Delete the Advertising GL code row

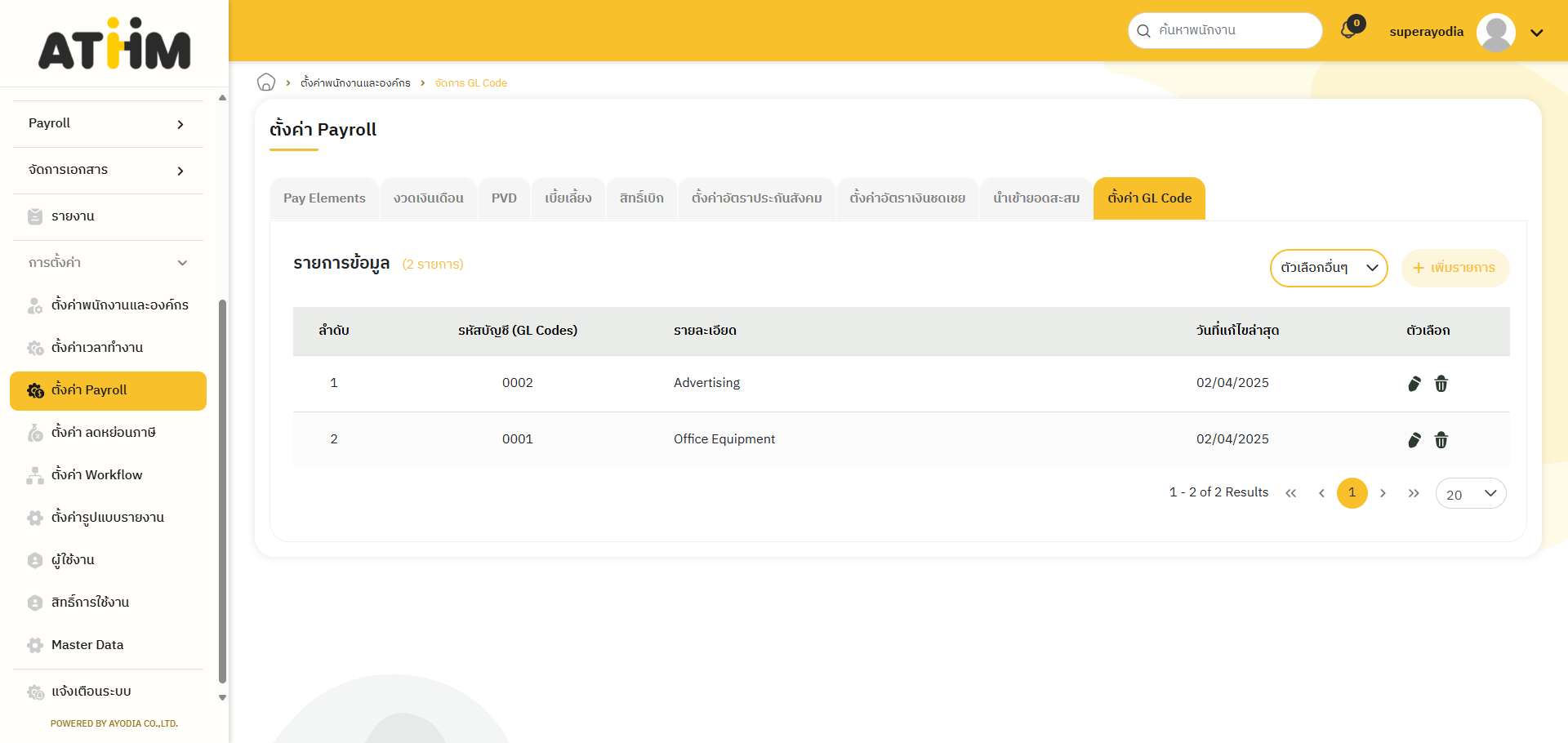1441,384
